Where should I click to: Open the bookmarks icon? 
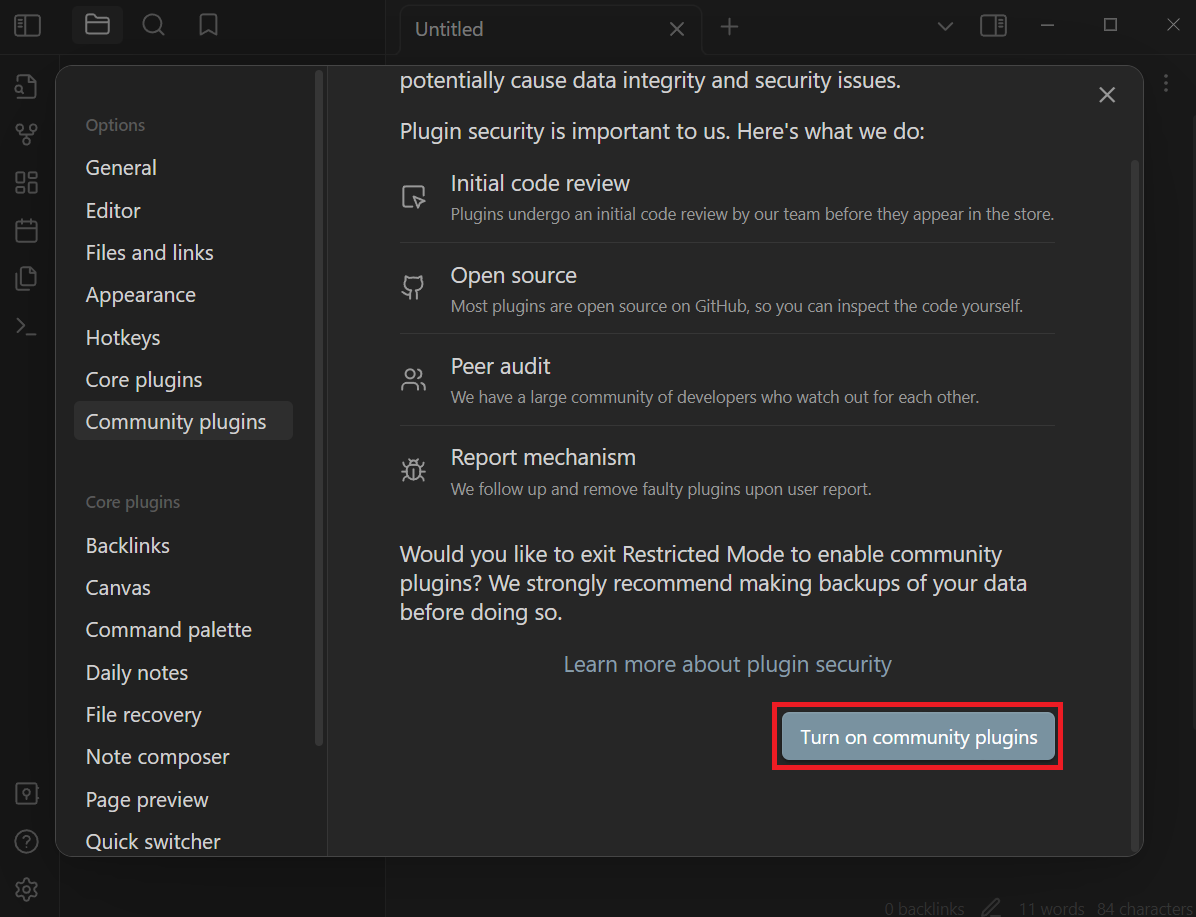(208, 25)
